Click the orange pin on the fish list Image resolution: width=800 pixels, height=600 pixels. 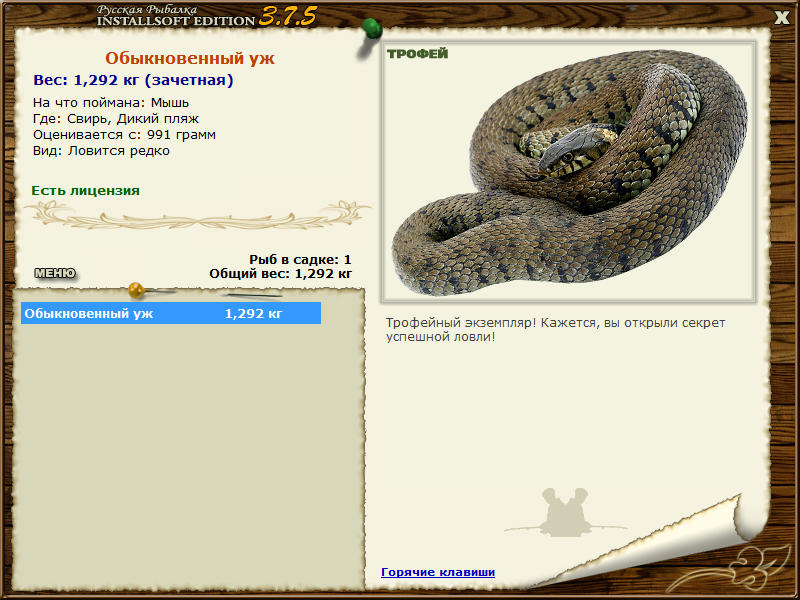[137, 290]
